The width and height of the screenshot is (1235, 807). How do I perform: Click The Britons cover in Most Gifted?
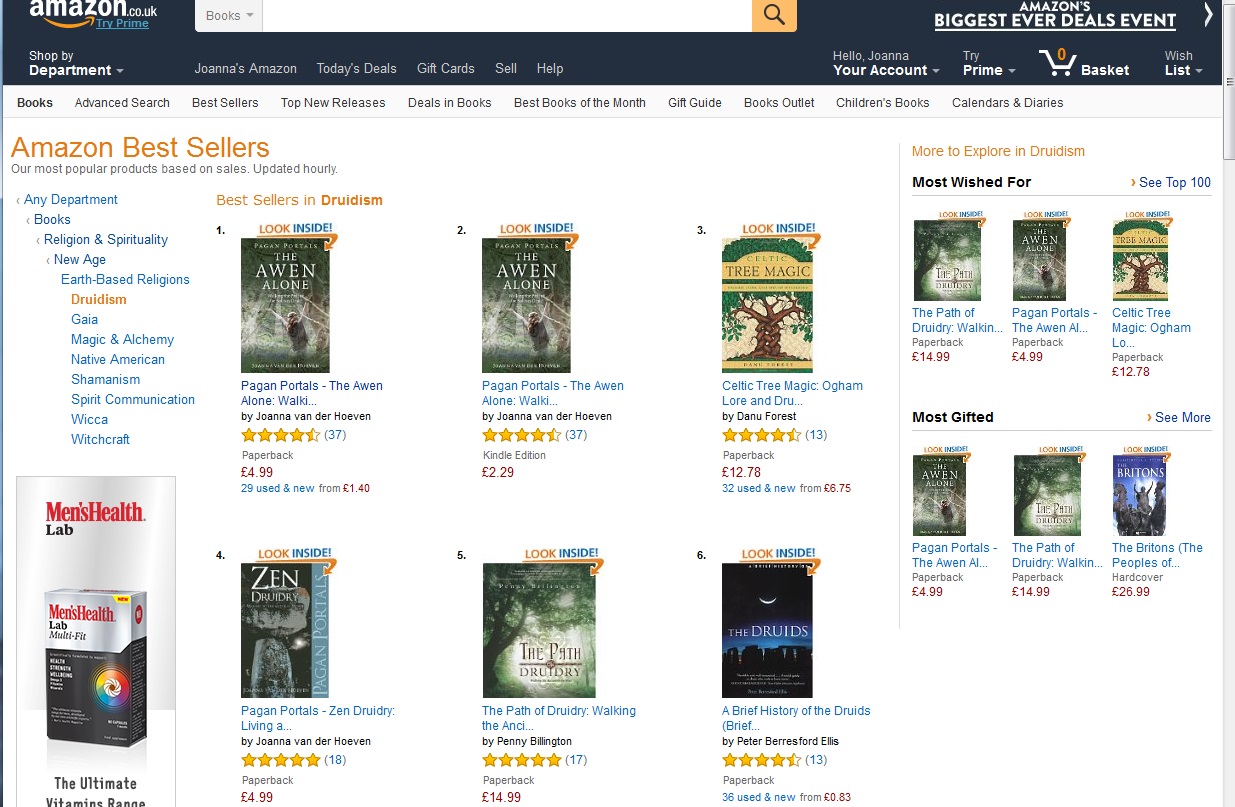click(x=1139, y=494)
